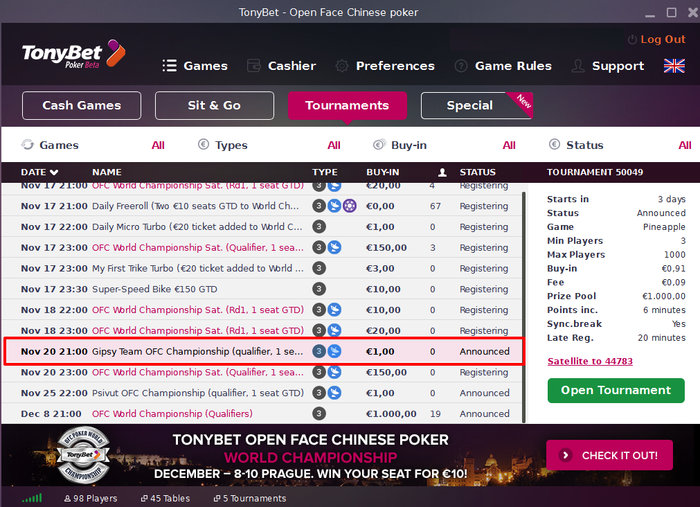Click the Log Out link
Image resolution: width=700 pixels, height=507 pixels.
tap(663, 39)
